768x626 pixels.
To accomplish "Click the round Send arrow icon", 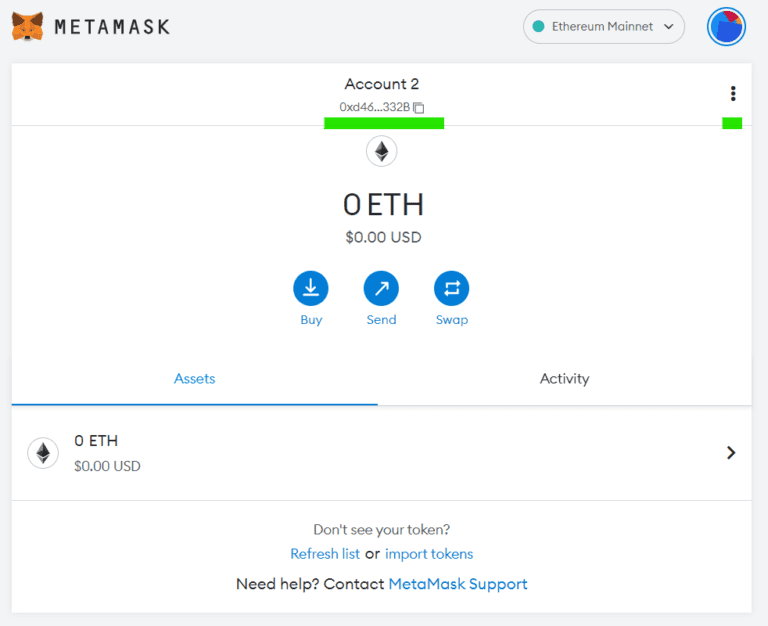I will pos(381,288).
